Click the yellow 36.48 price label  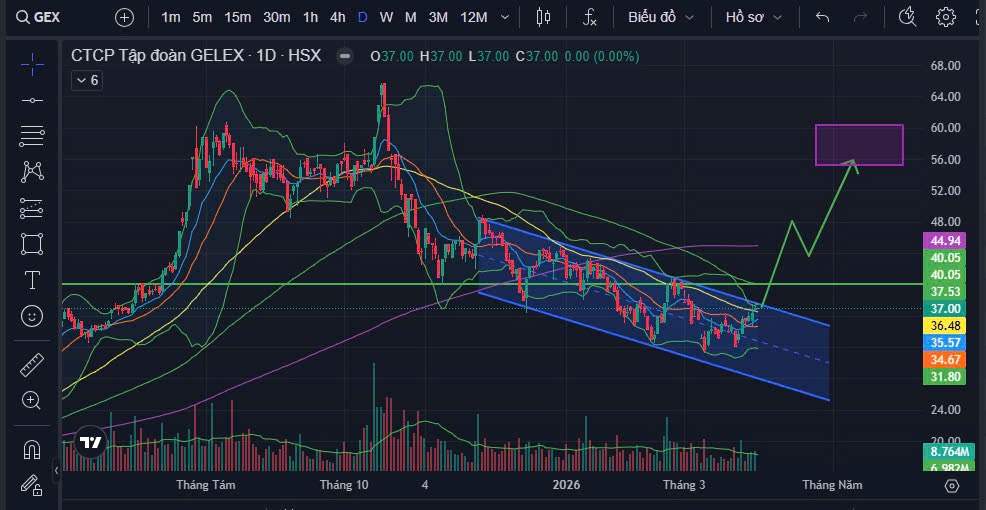946,326
